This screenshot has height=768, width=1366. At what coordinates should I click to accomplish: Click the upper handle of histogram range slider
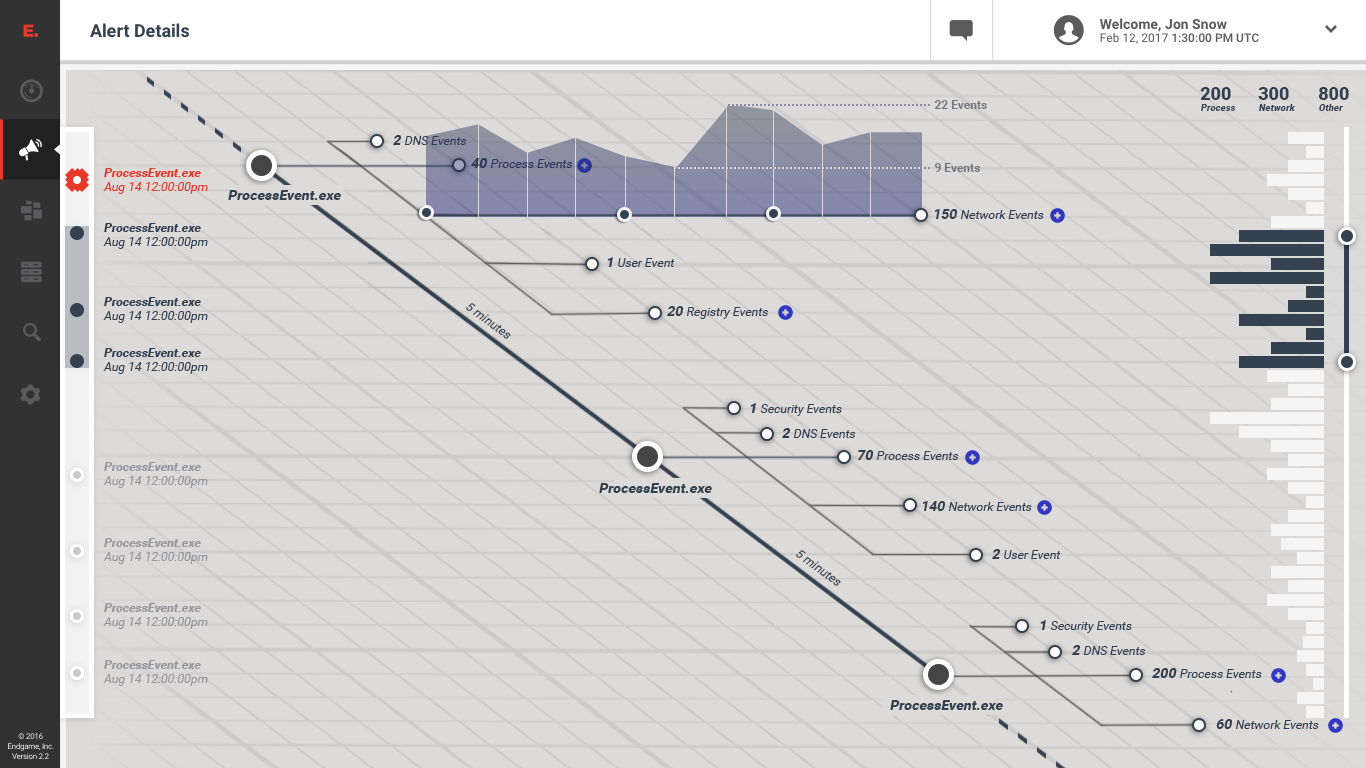1347,236
